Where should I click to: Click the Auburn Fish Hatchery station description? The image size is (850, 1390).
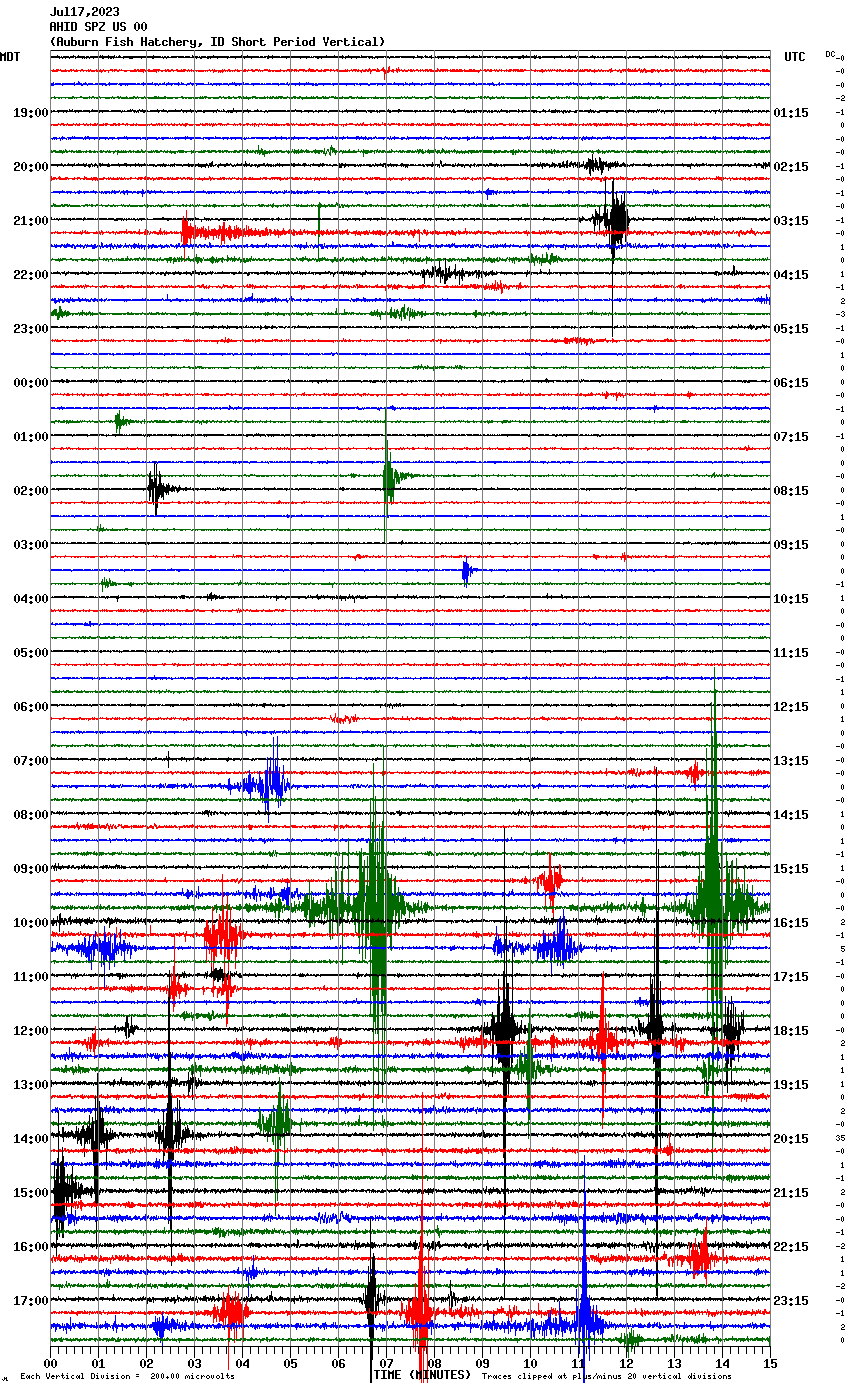(217, 42)
